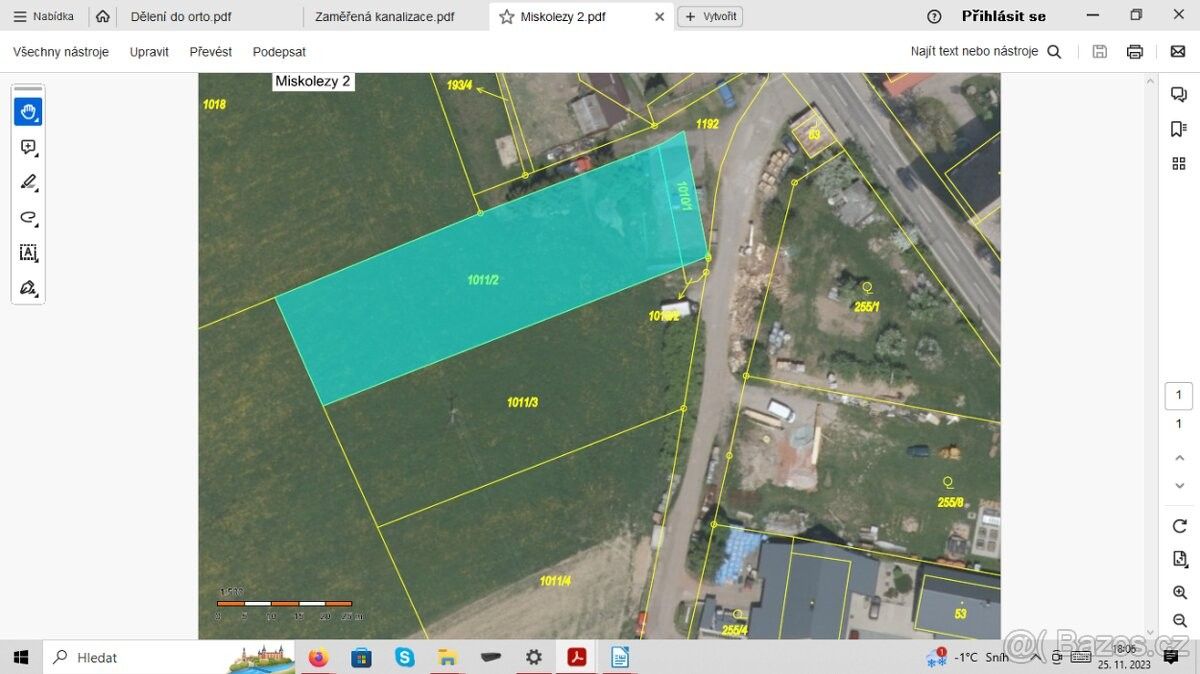The height and width of the screenshot is (674, 1200).
Task: Open Firefox from the Windows taskbar
Action: (318, 657)
